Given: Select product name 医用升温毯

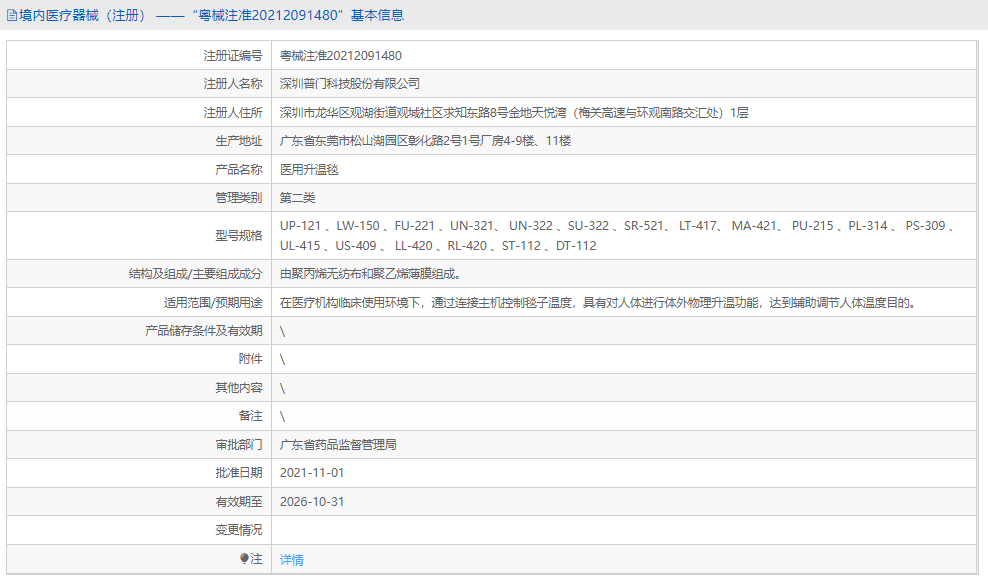Looking at the screenshot, I should (309, 169).
